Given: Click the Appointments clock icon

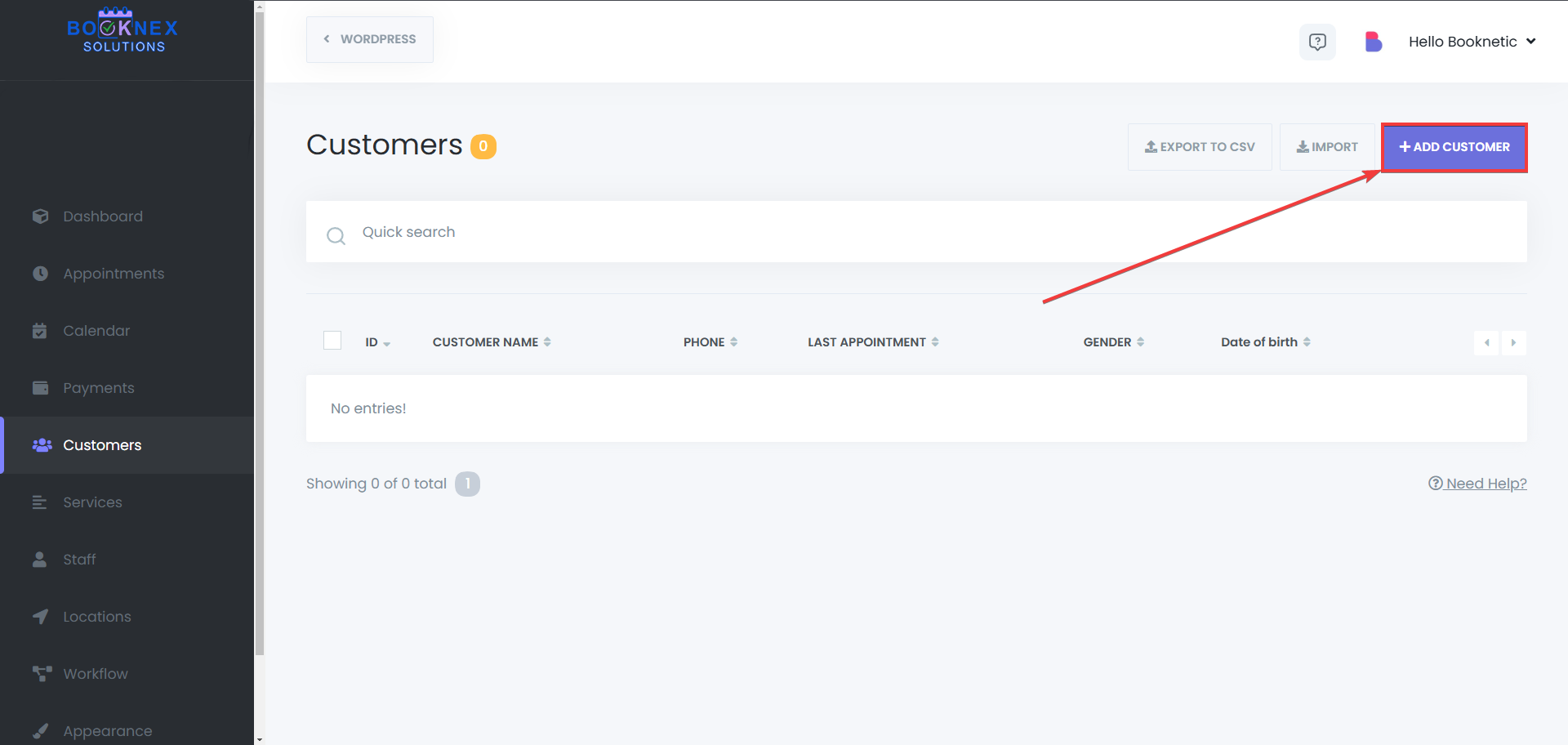Looking at the screenshot, I should pyautogui.click(x=40, y=273).
